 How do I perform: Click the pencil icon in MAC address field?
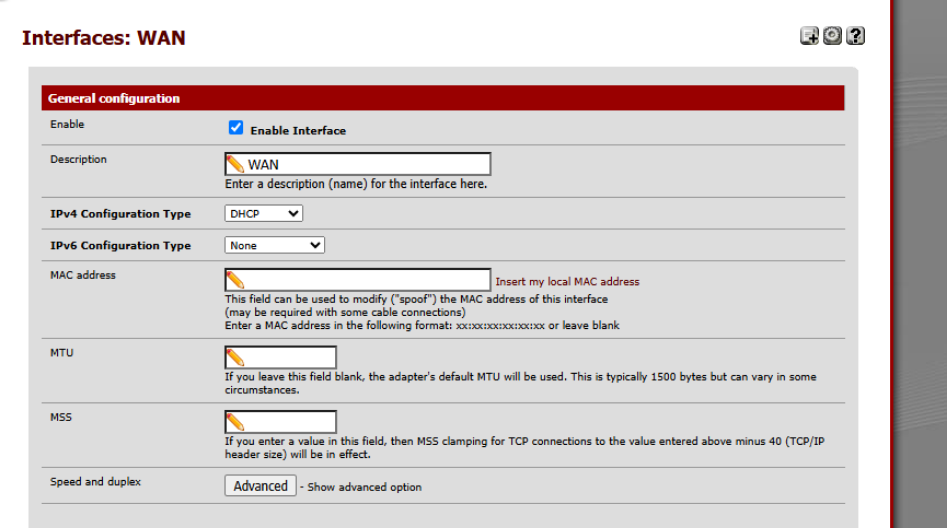pos(235,280)
